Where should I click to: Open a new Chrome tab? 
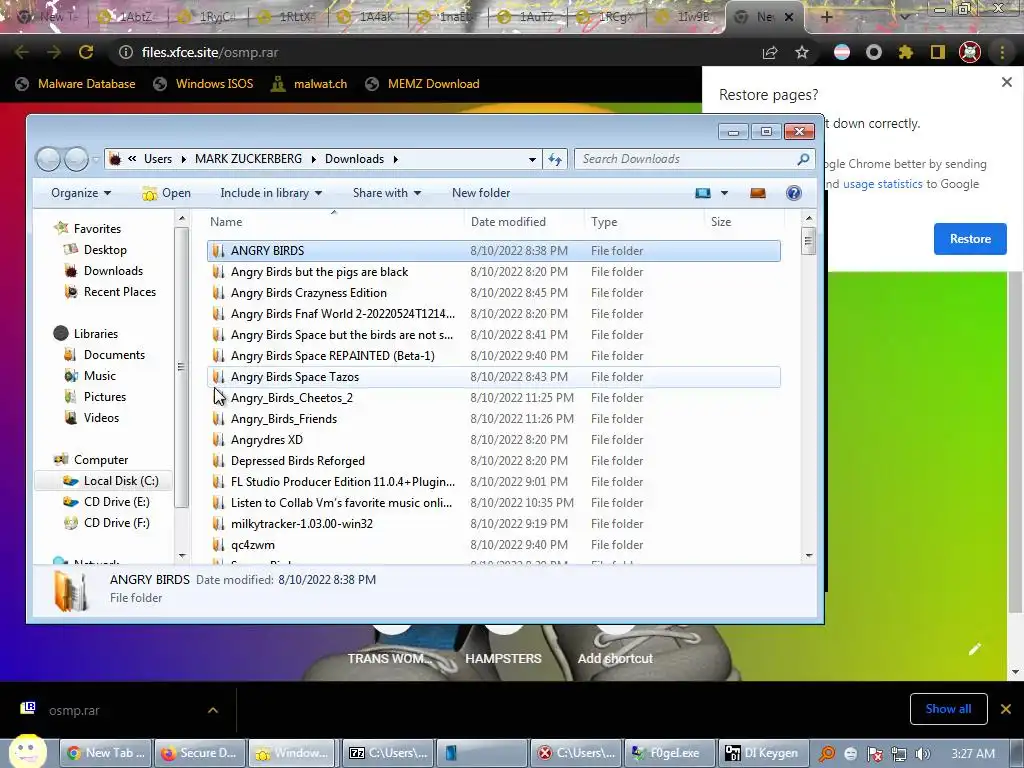point(826,17)
